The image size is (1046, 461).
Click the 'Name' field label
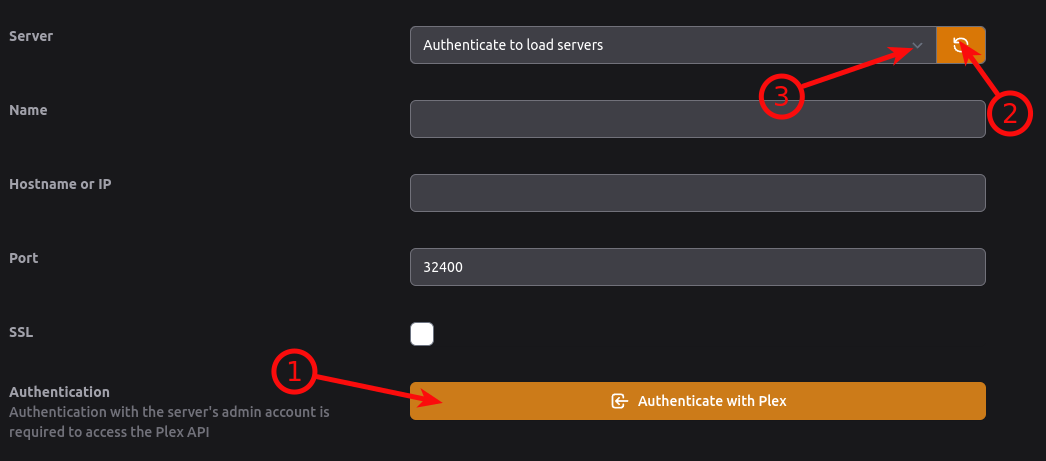28,110
